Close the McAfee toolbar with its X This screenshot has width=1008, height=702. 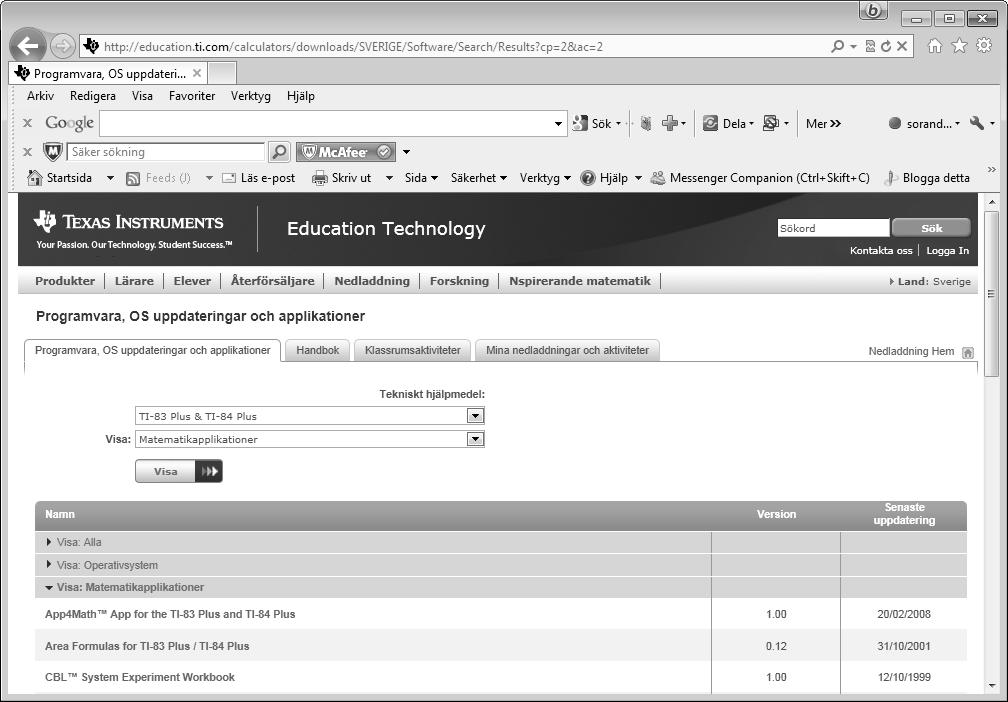27,152
